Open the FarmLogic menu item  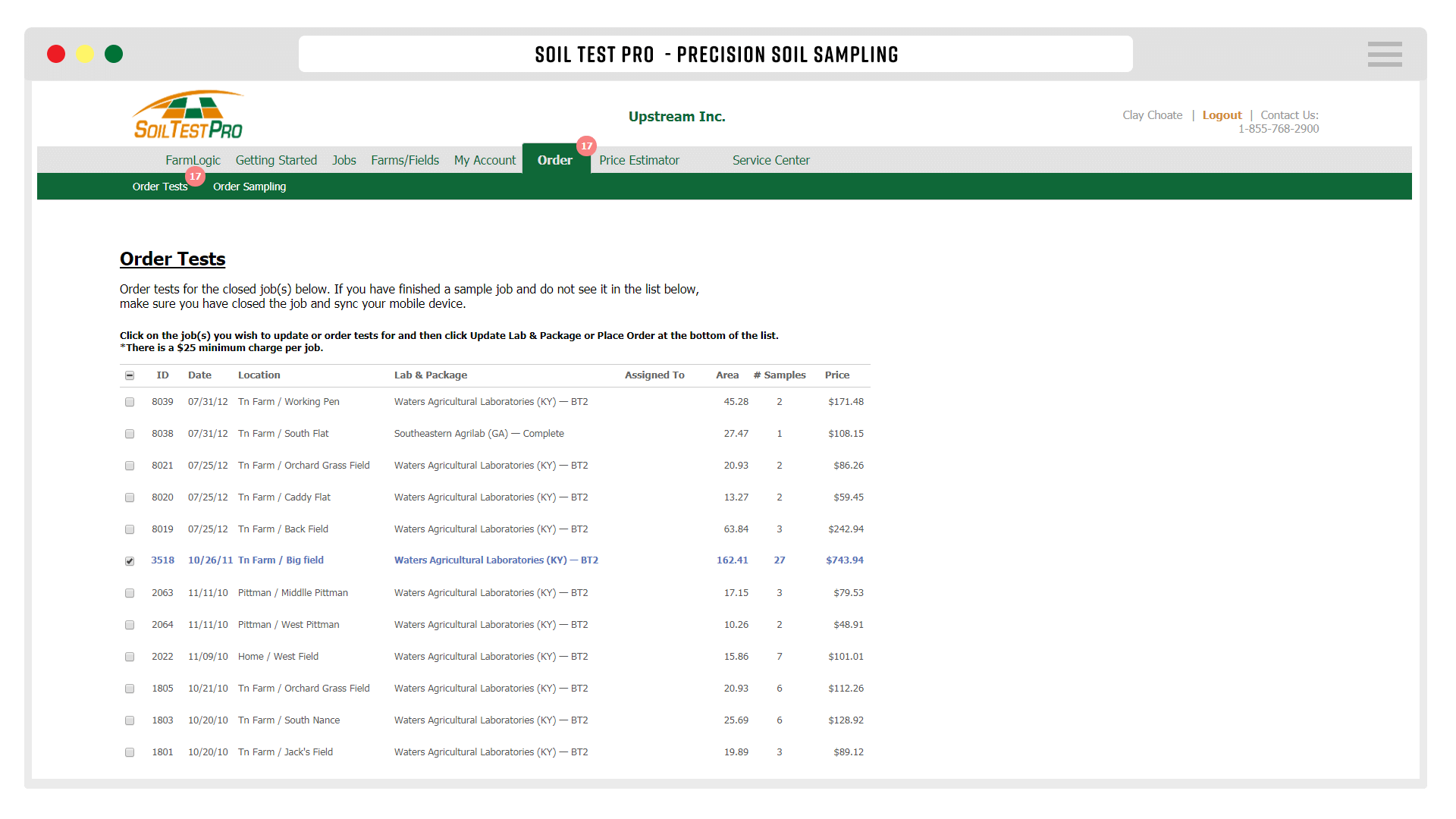pyautogui.click(x=193, y=160)
